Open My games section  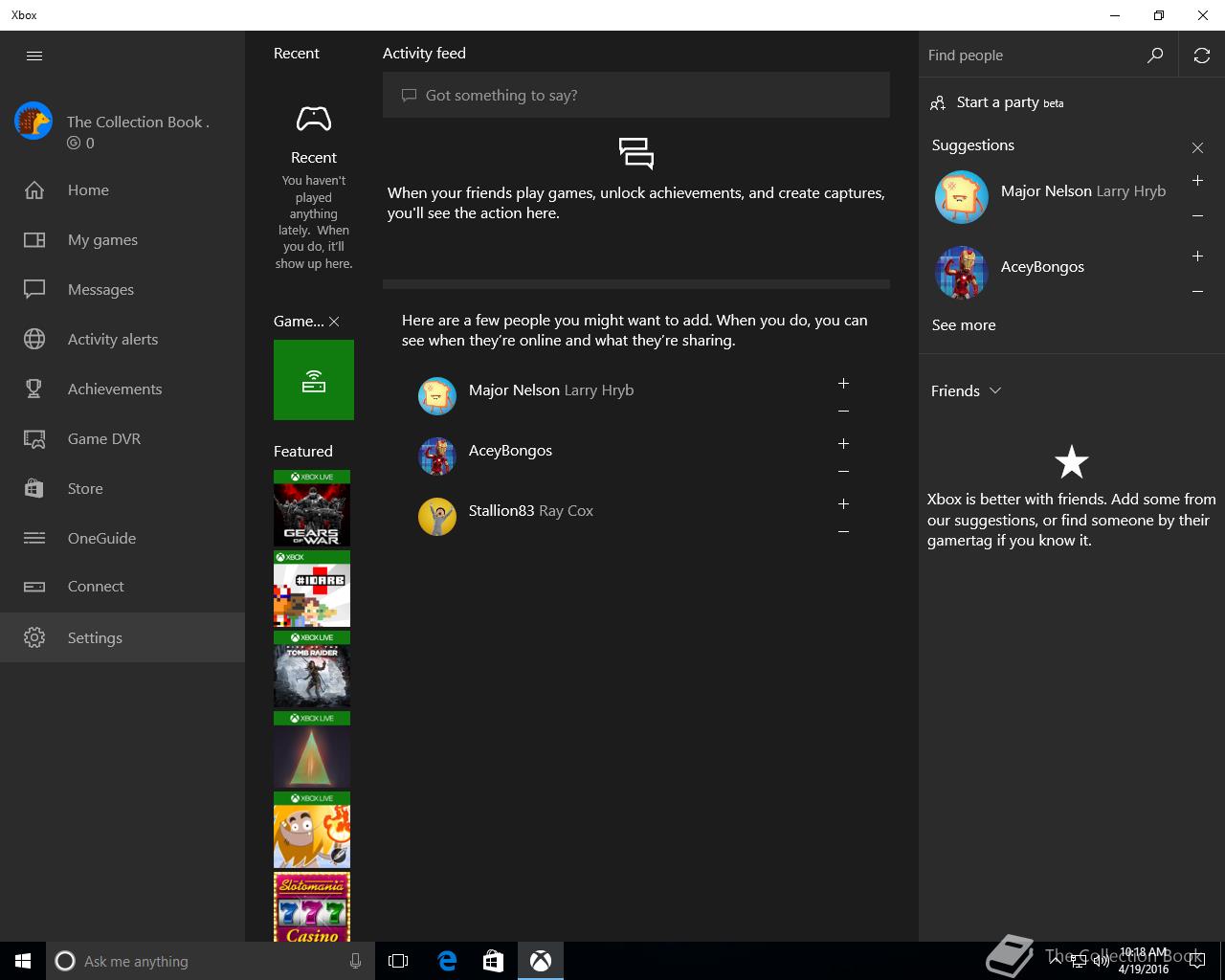click(122, 239)
